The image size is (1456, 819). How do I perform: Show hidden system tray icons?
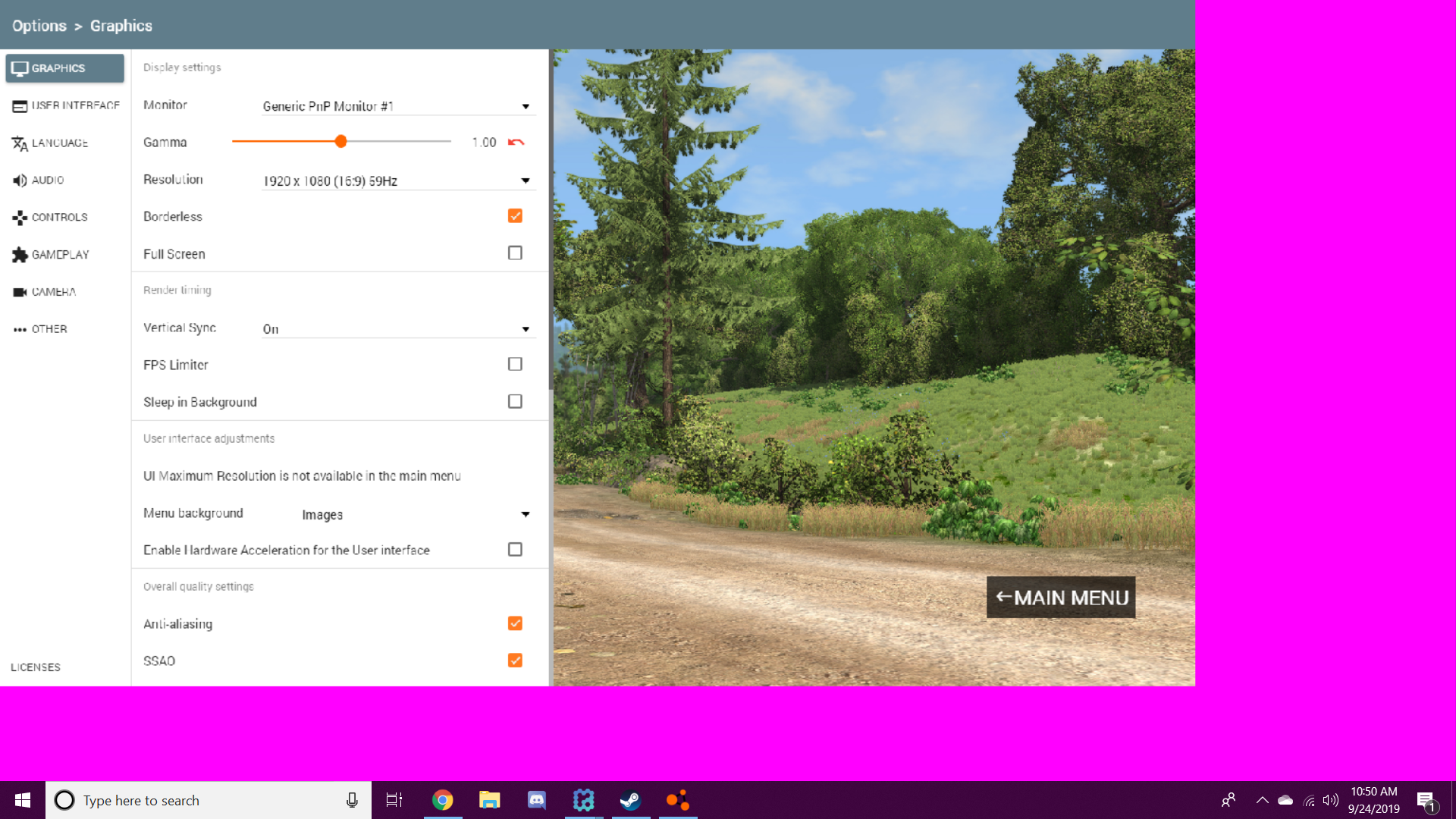click(x=1263, y=800)
